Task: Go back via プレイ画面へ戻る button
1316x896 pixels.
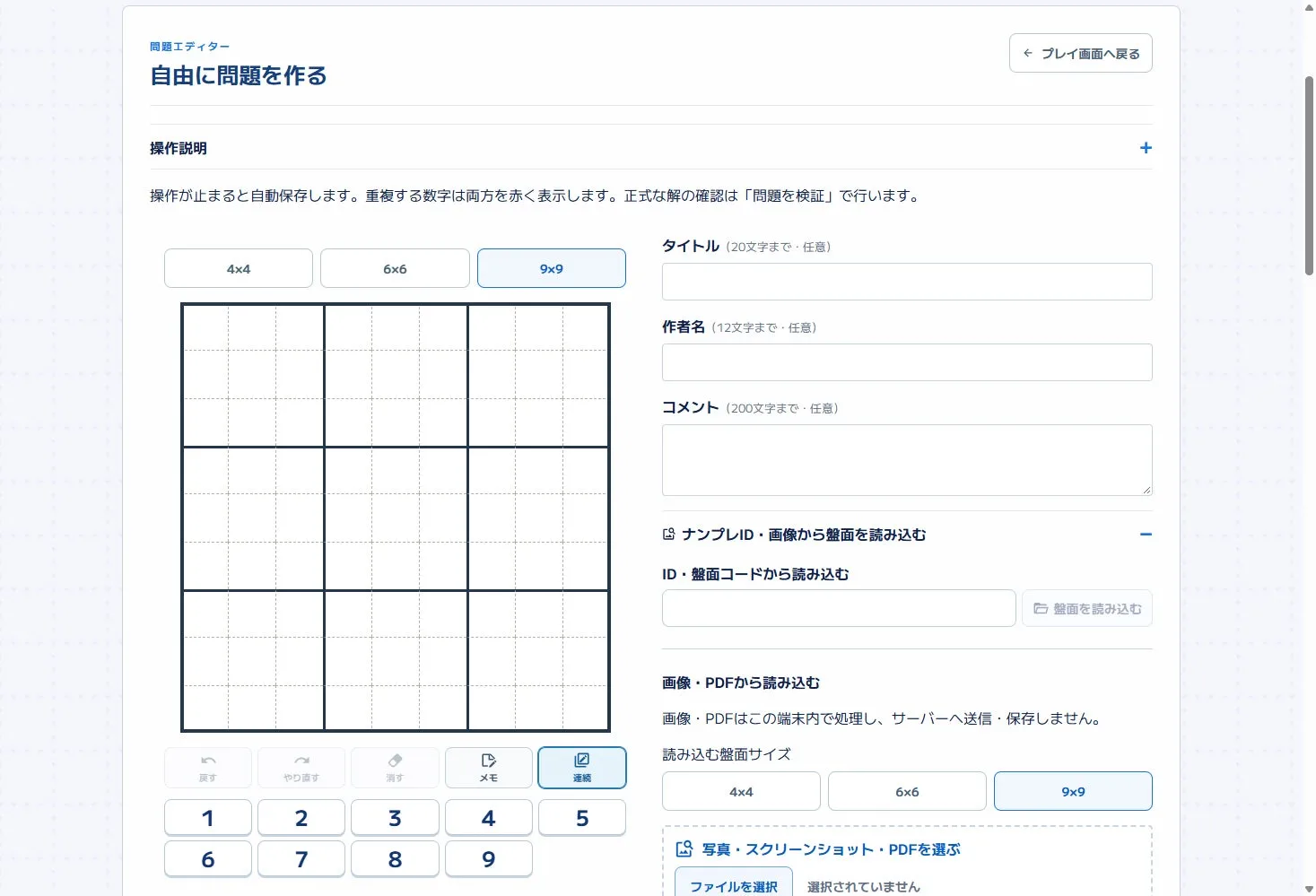Action: pyautogui.click(x=1081, y=53)
